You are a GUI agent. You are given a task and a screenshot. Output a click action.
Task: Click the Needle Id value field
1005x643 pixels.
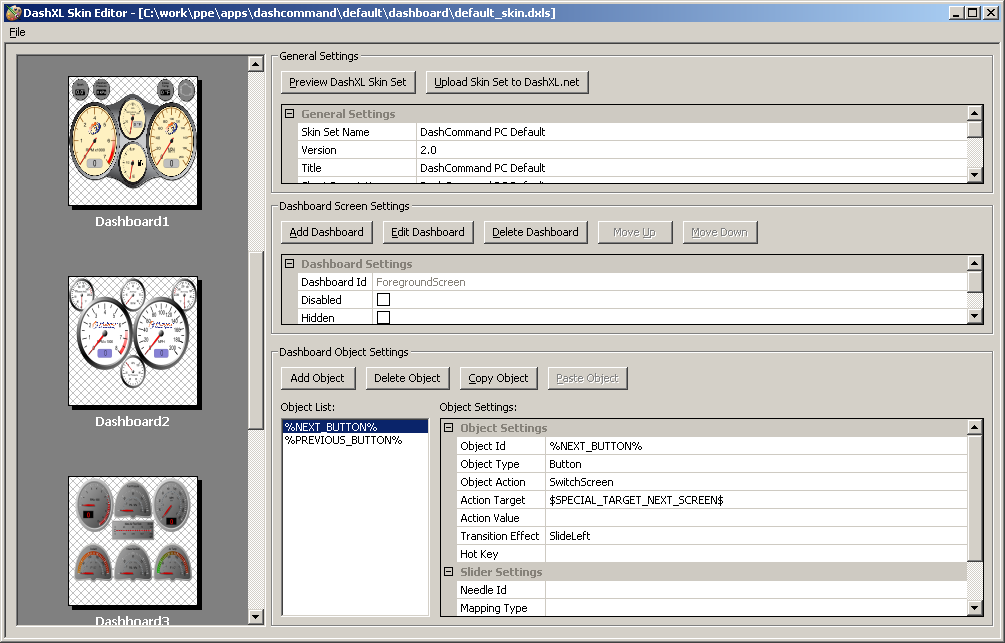pos(756,589)
